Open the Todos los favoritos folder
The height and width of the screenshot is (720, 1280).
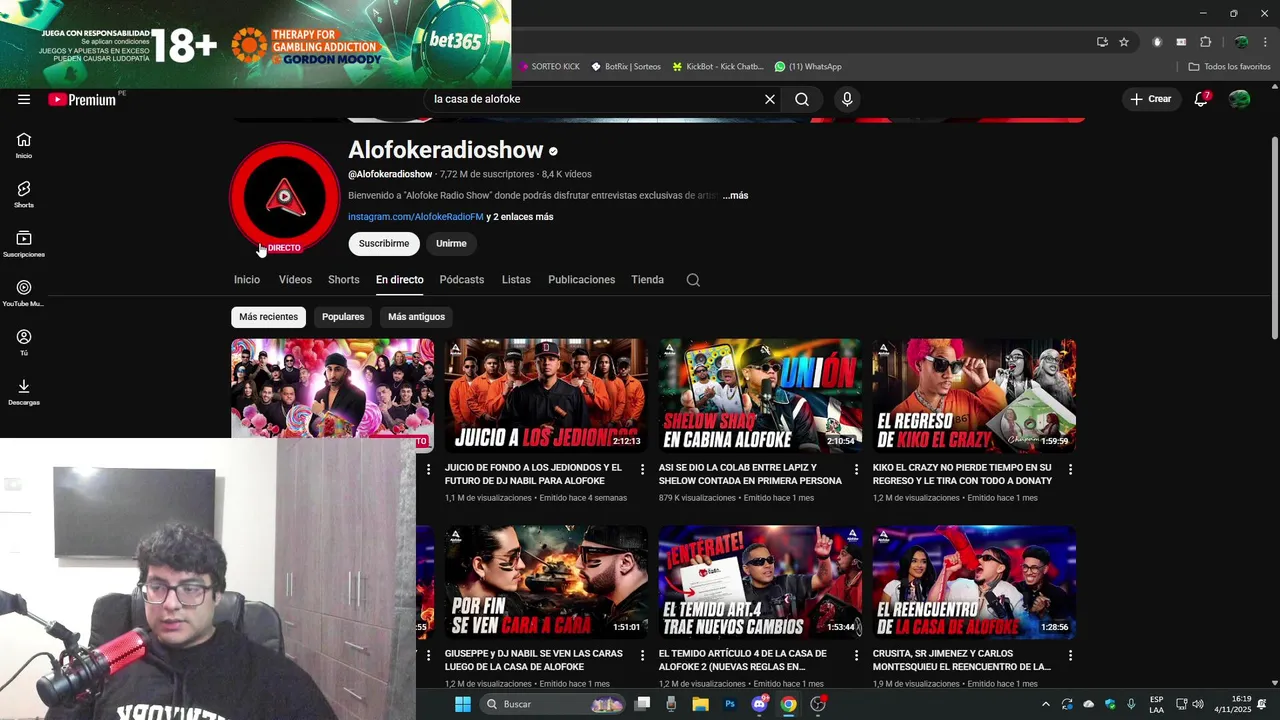tap(1229, 67)
